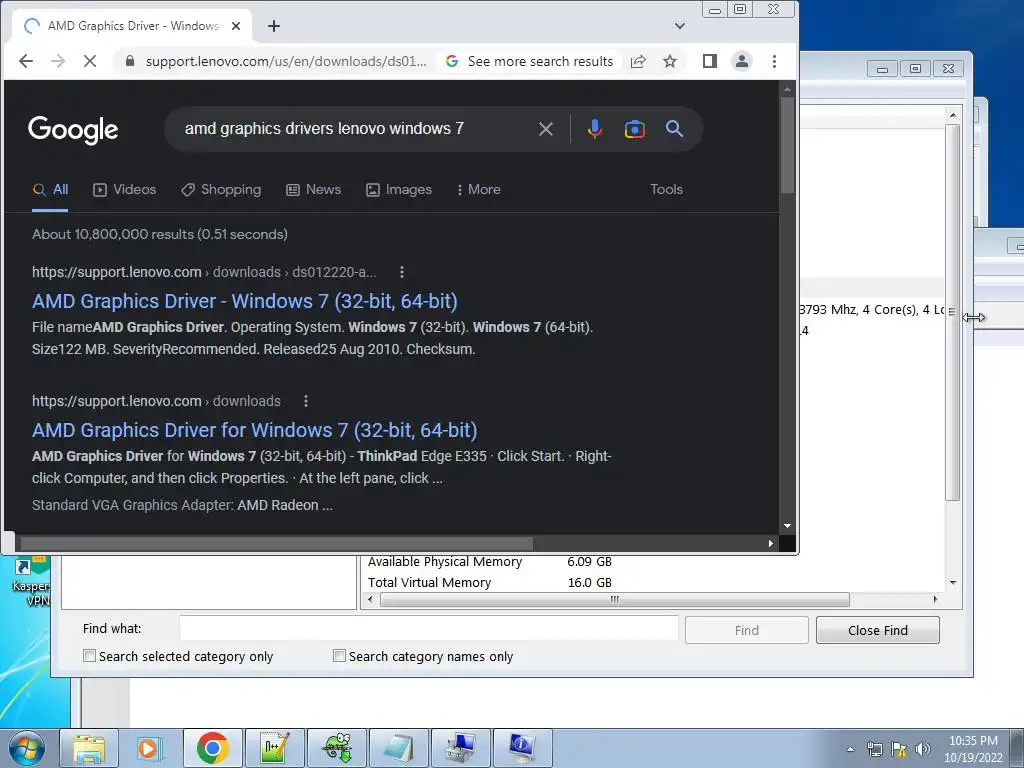Open AMD Graphics Driver - Windows 7 result
The height and width of the screenshot is (768, 1024).
pos(245,301)
